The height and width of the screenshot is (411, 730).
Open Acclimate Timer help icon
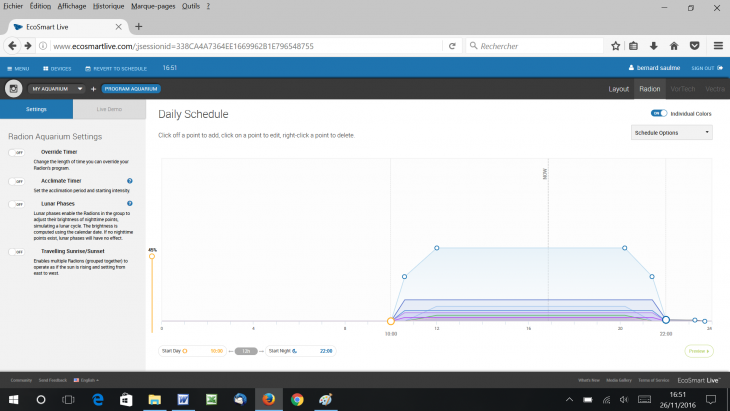(x=130, y=181)
